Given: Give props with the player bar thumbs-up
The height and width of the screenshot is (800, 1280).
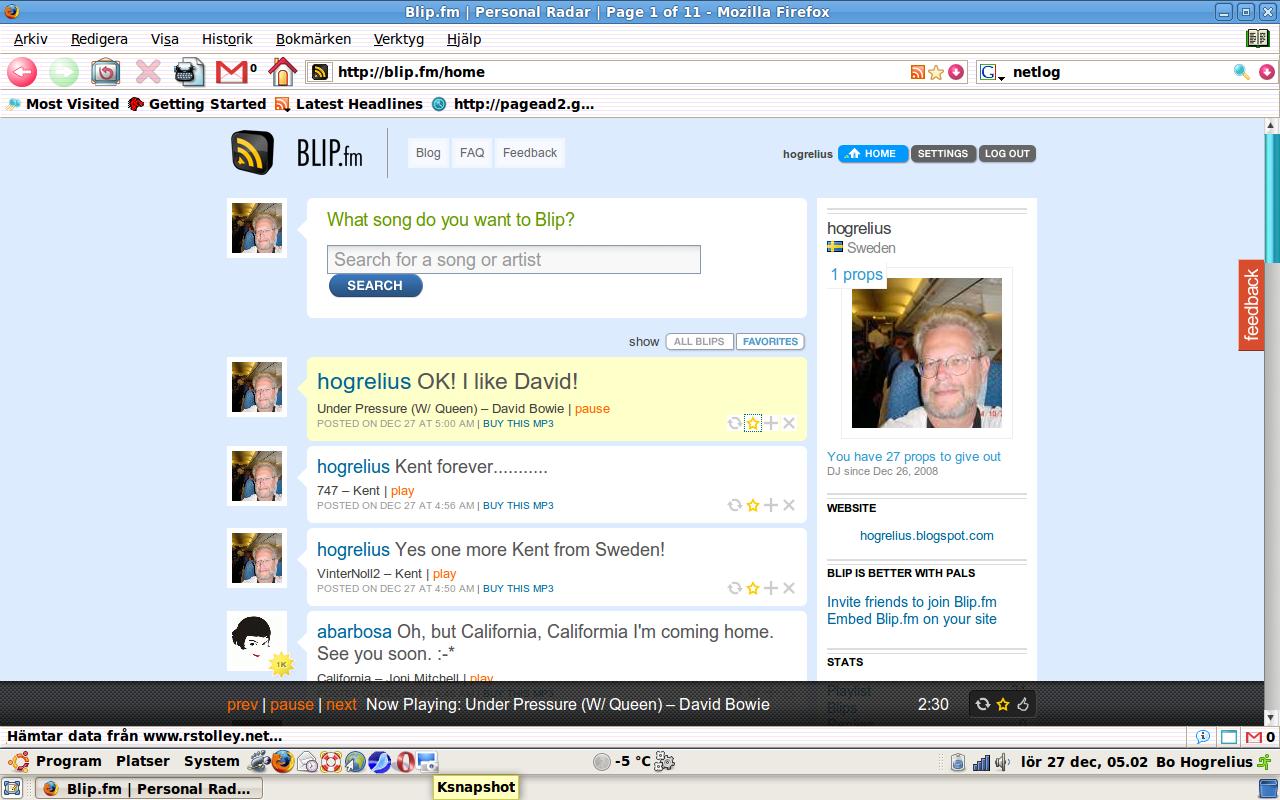Looking at the screenshot, I should 1023,705.
